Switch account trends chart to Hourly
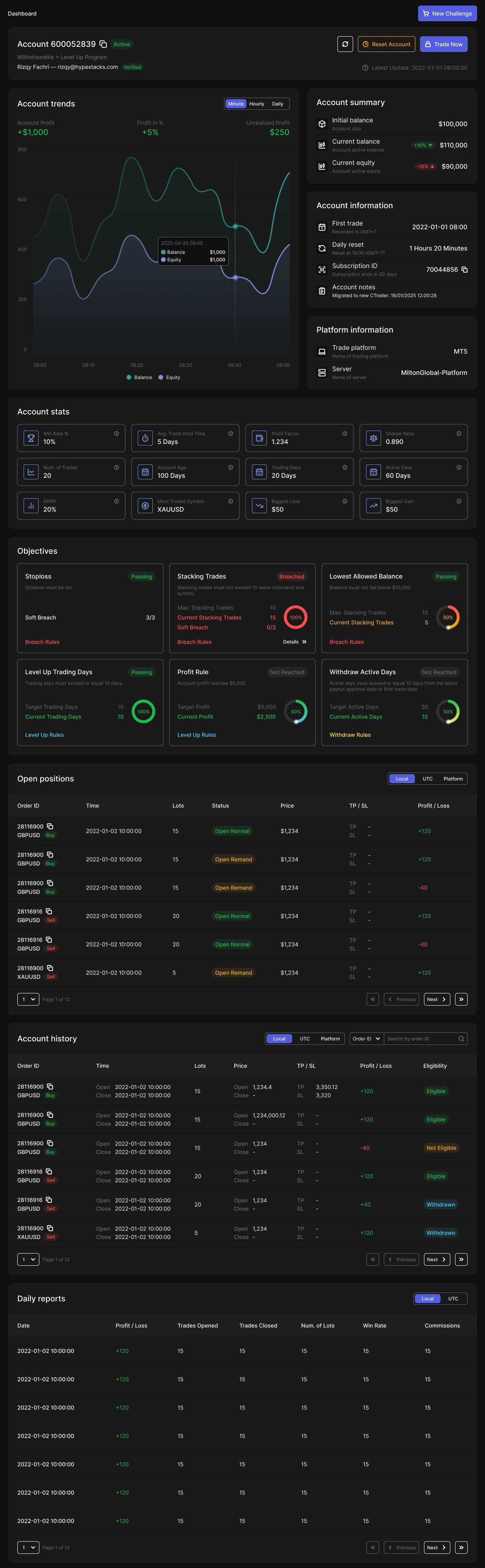This screenshot has height=1568, width=485. pyautogui.click(x=257, y=104)
